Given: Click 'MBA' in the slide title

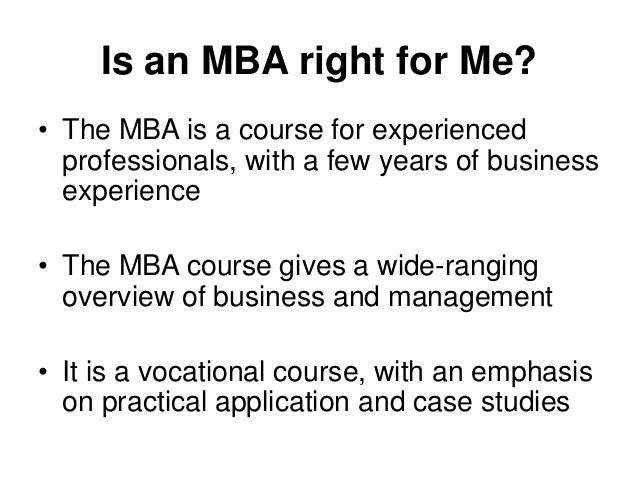Looking at the screenshot, I should [x=245, y=61].
